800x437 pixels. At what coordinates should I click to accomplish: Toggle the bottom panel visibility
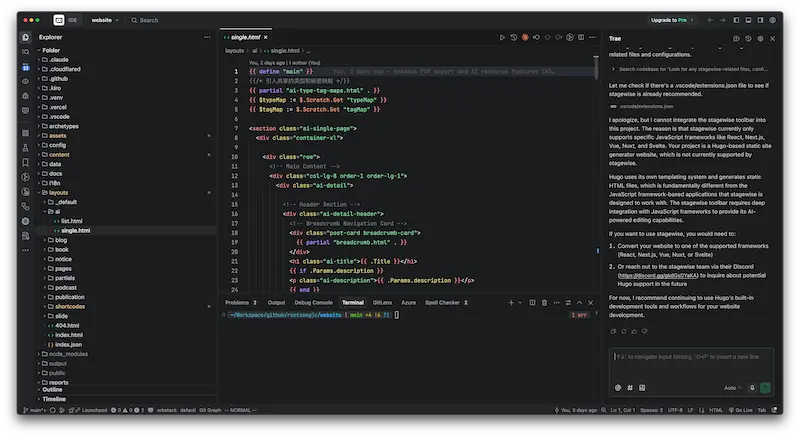(748, 20)
